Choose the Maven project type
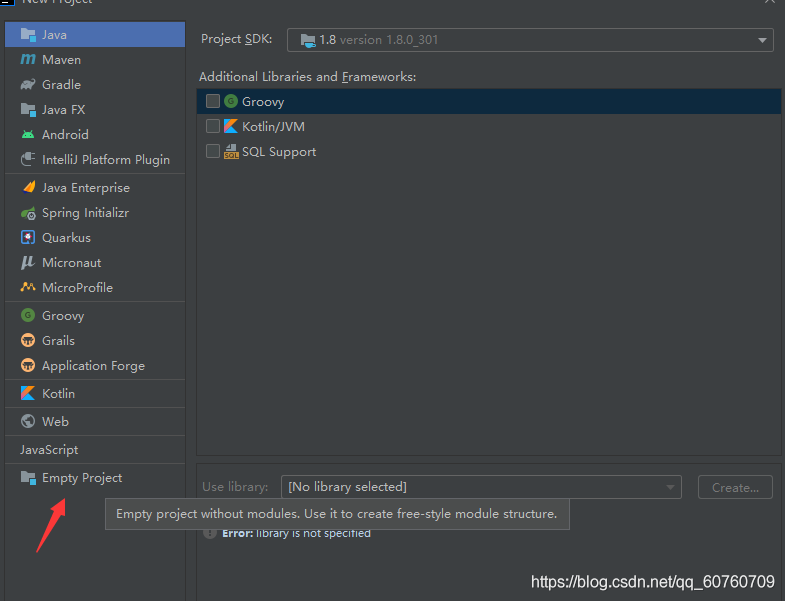Image resolution: width=785 pixels, height=601 pixels. coord(95,60)
